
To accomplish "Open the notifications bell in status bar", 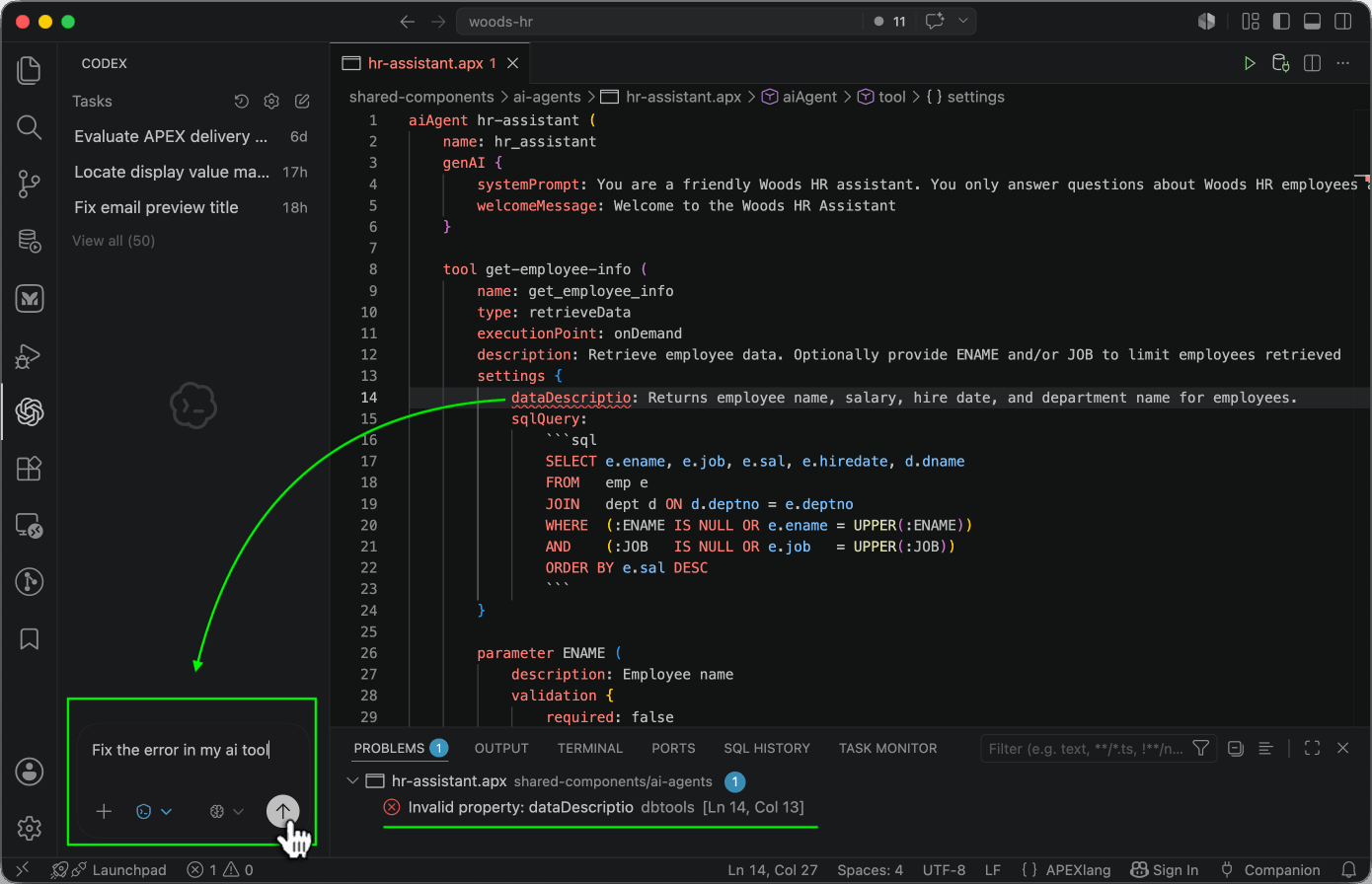I will pos(1349,870).
